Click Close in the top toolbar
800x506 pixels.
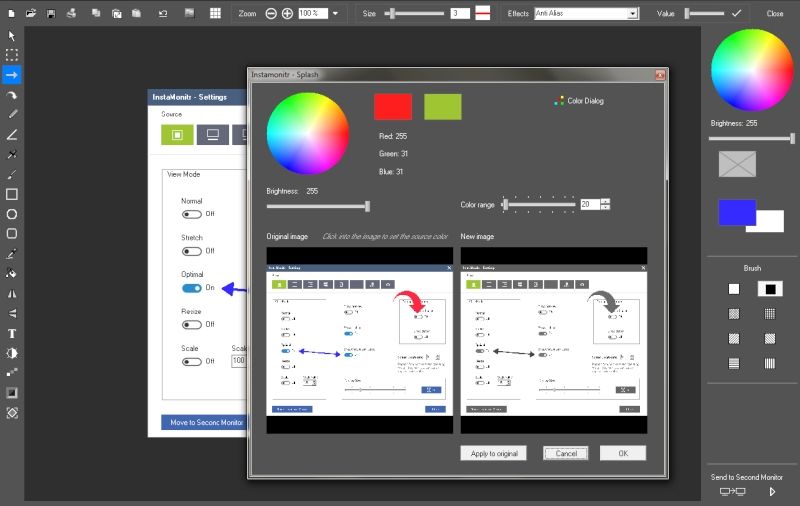point(774,14)
